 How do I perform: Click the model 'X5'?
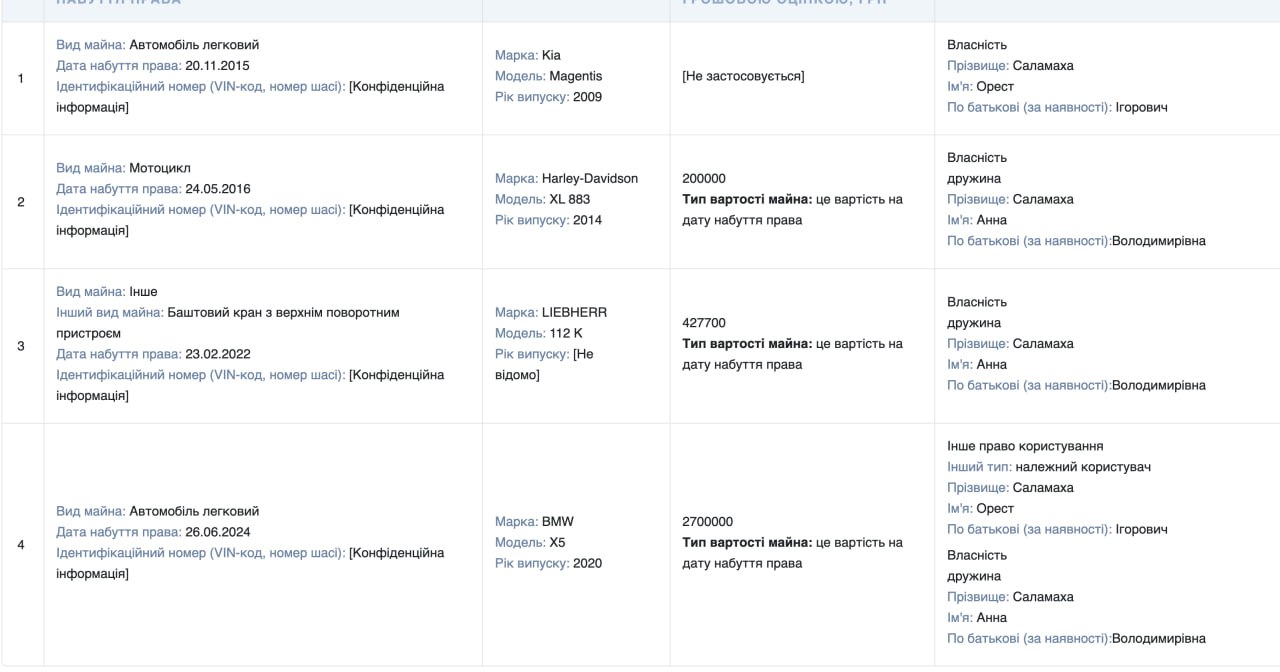558,542
